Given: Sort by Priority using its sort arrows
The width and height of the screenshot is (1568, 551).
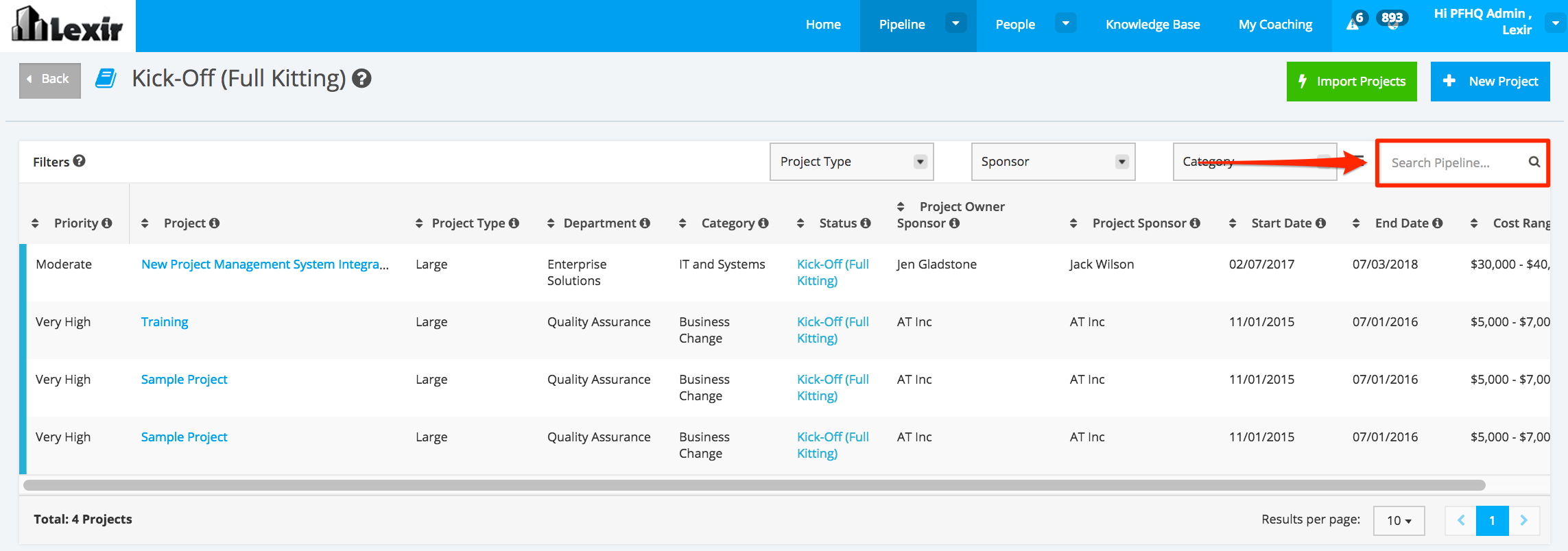Looking at the screenshot, I should pyautogui.click(x=36, y=223).
